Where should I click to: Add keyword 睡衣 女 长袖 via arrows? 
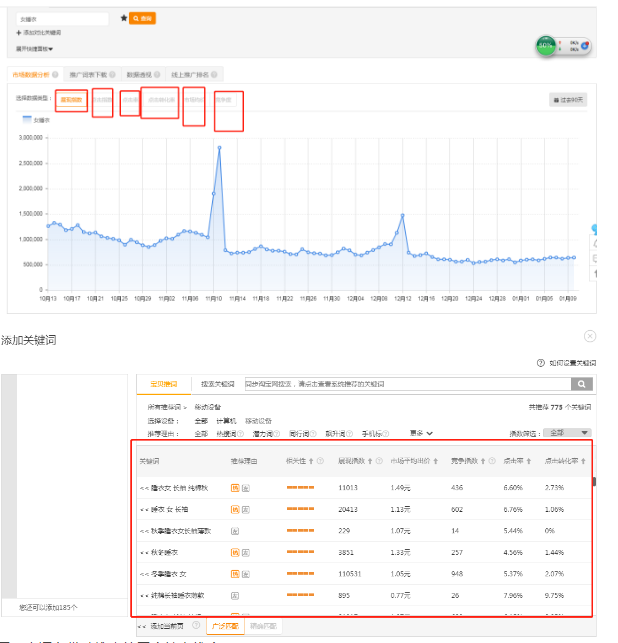click(x=144, y=510)
